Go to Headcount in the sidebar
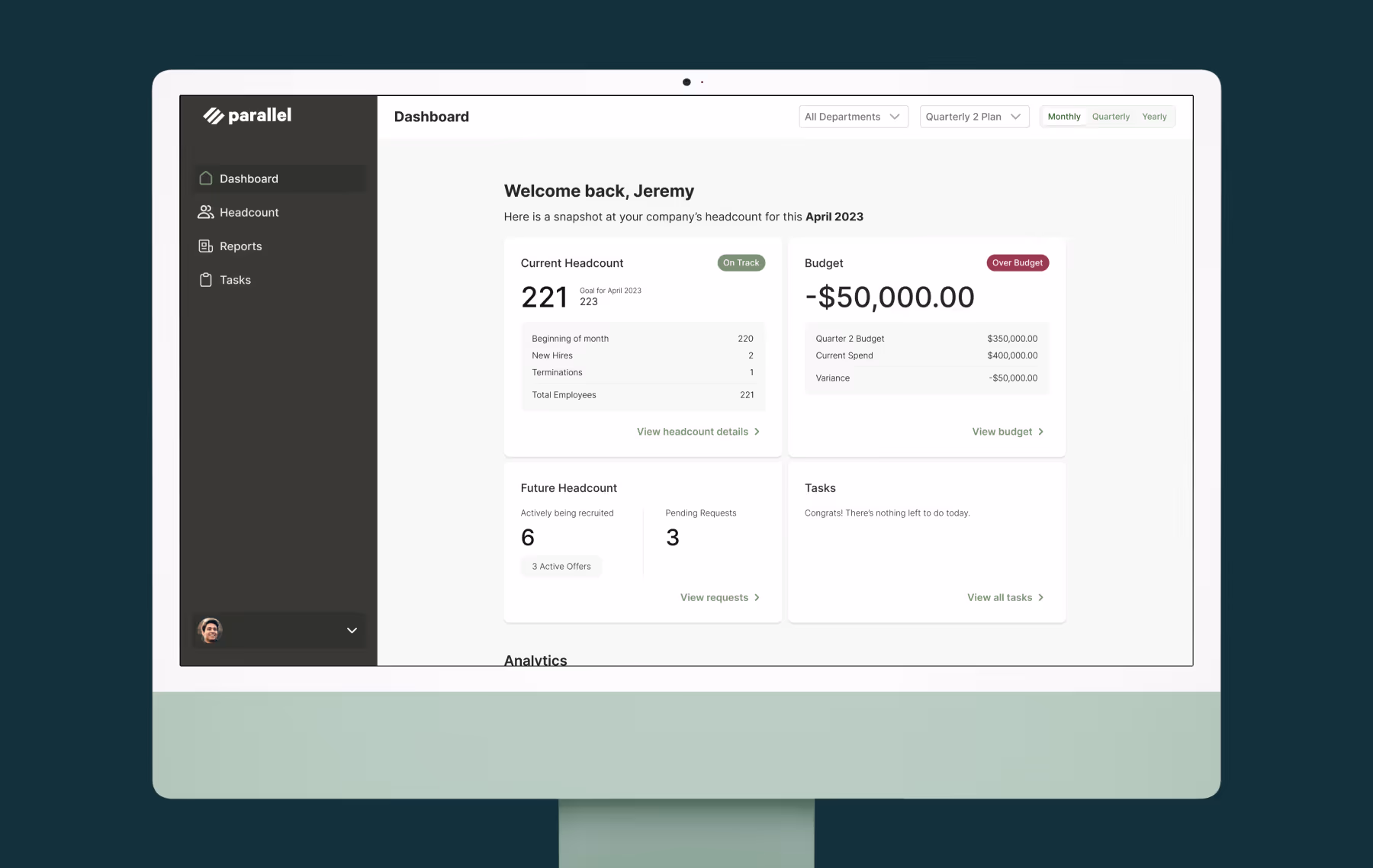The image size is (1373, 868). tap(279, 212)
